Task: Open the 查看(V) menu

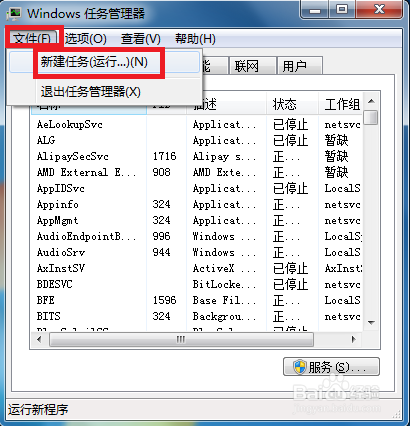Action: (141, 39)
